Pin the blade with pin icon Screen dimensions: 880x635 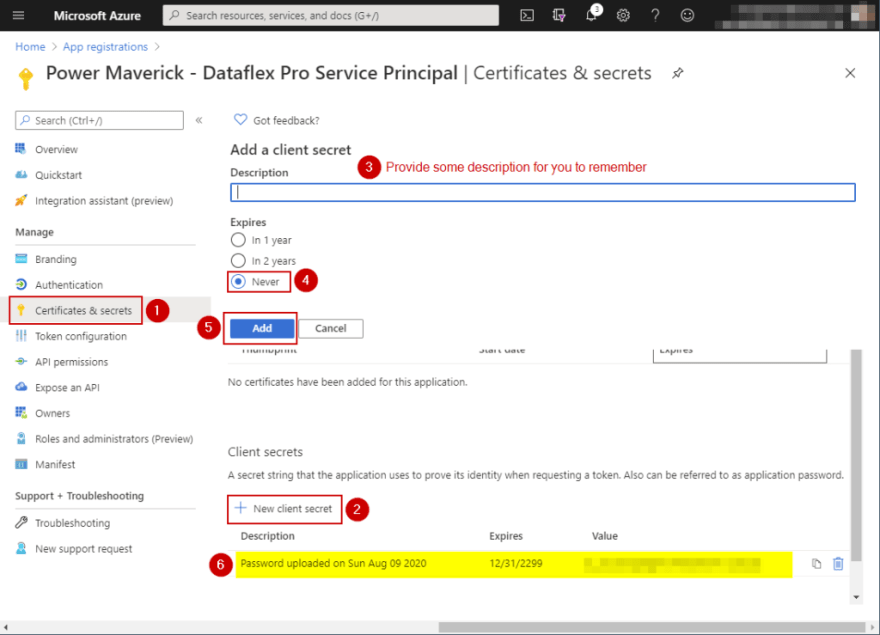677,73
